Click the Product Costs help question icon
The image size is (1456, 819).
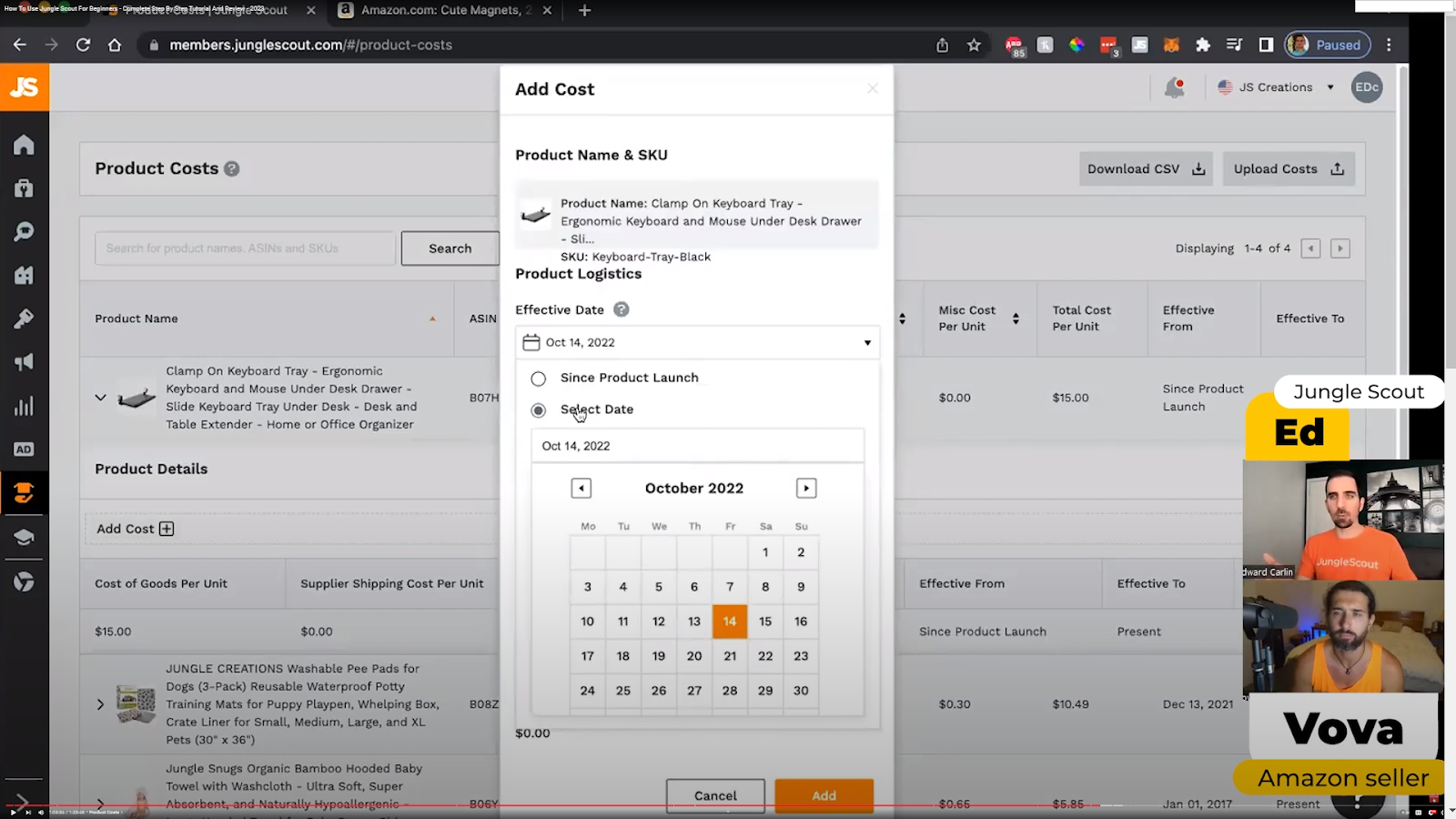click(x=232, y=168)
